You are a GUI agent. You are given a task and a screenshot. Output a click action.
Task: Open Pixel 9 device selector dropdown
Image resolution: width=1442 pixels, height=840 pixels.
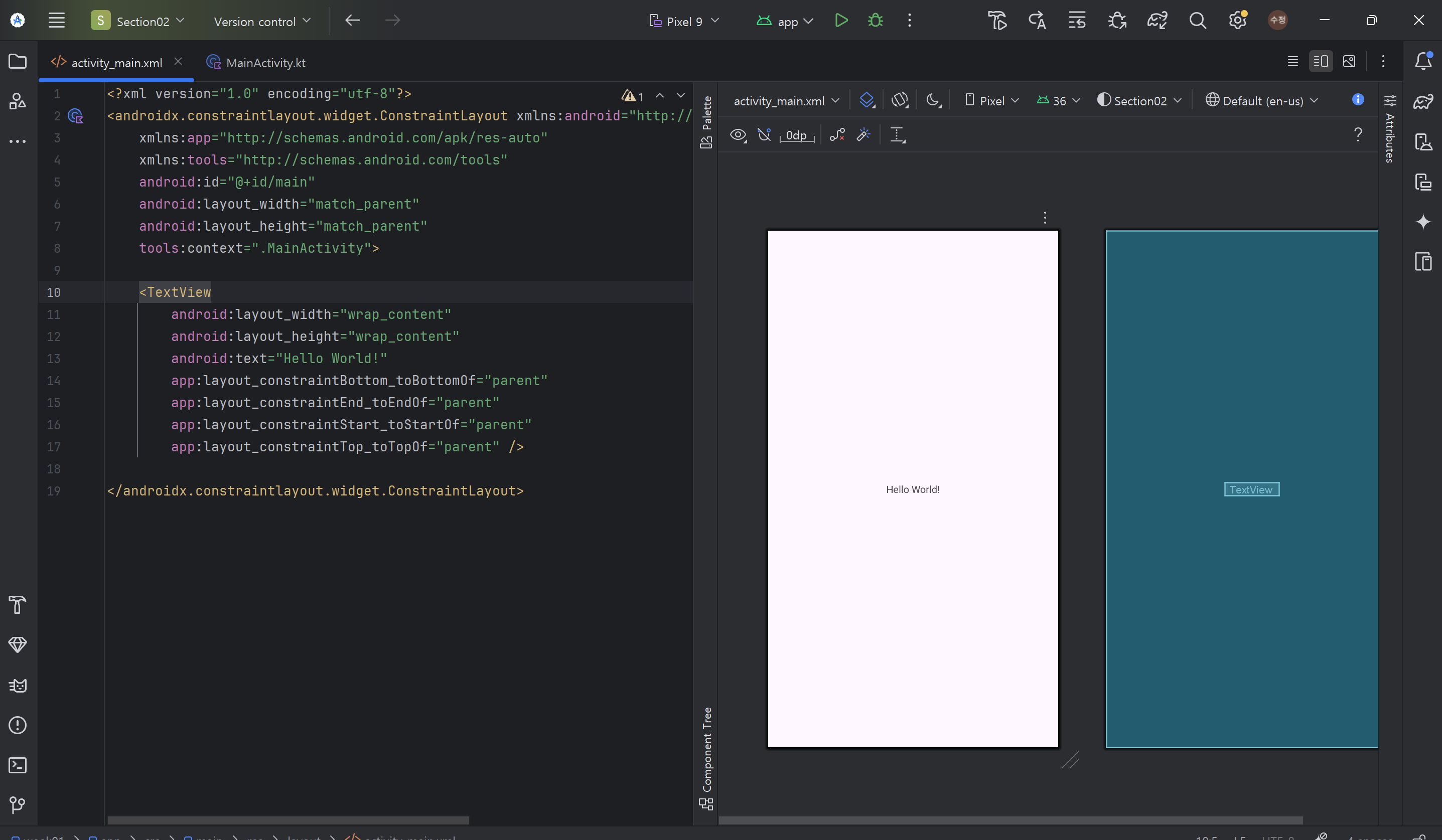pyautogui.click(x=684, y=21)
